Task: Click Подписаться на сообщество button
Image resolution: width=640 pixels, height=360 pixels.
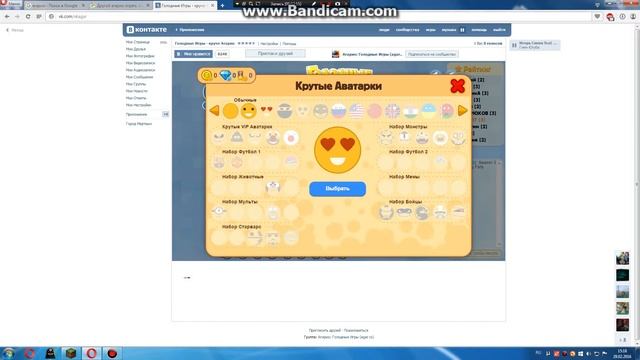Action: (432, 54)
